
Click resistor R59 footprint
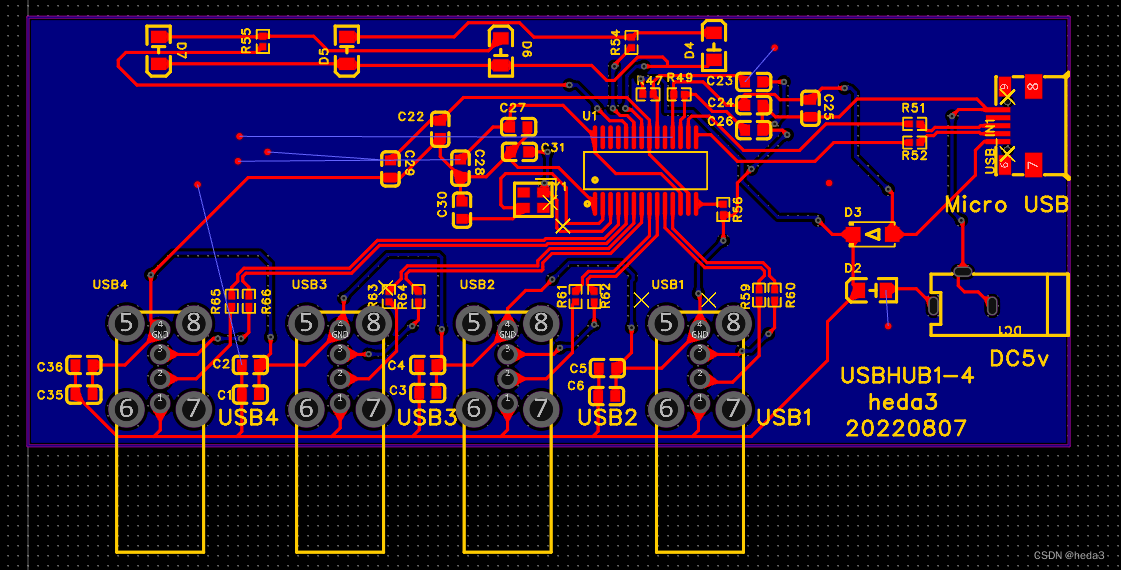pyautogui.click(x=759, y=295)
